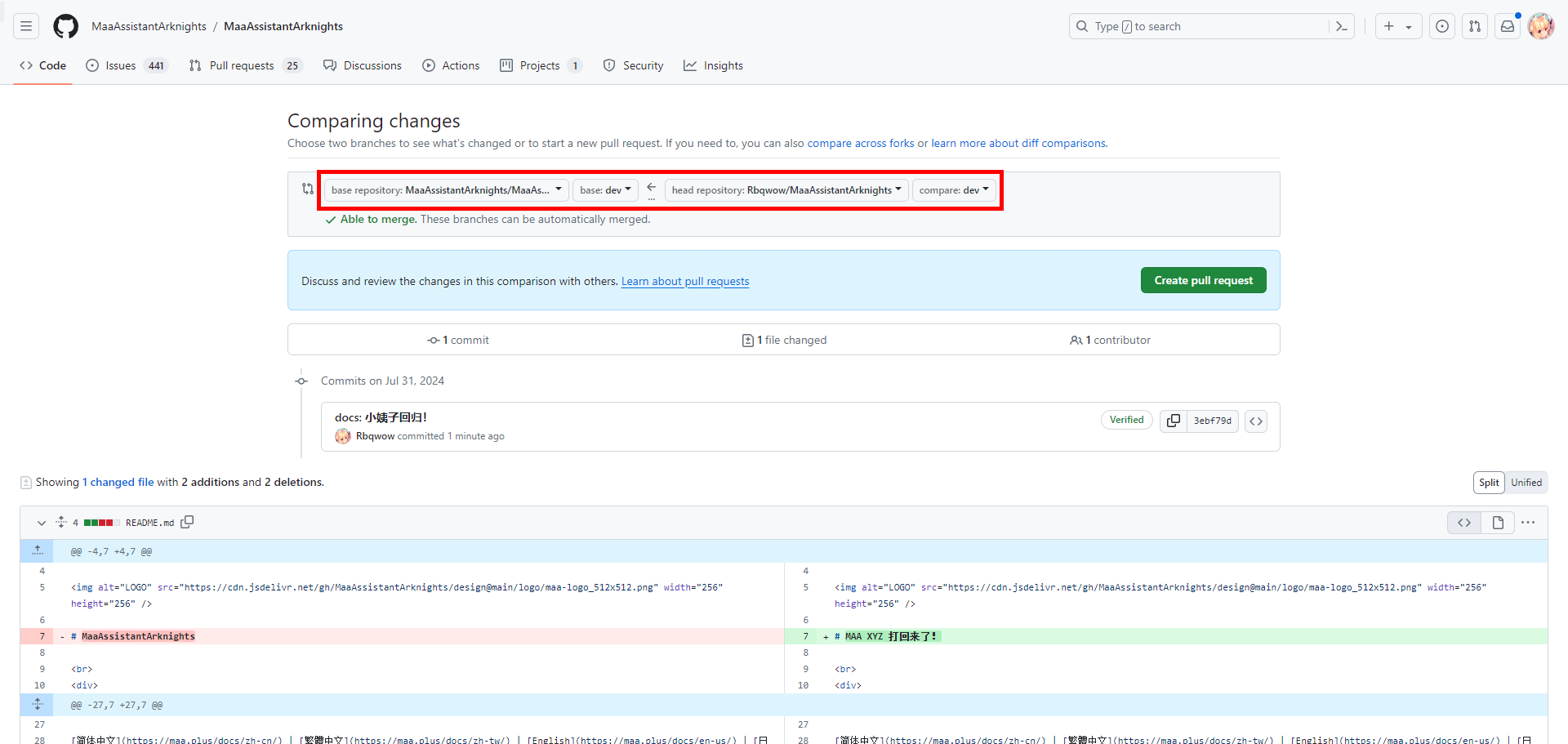
Task: Display the source diff button
Action: [1464, 523]
